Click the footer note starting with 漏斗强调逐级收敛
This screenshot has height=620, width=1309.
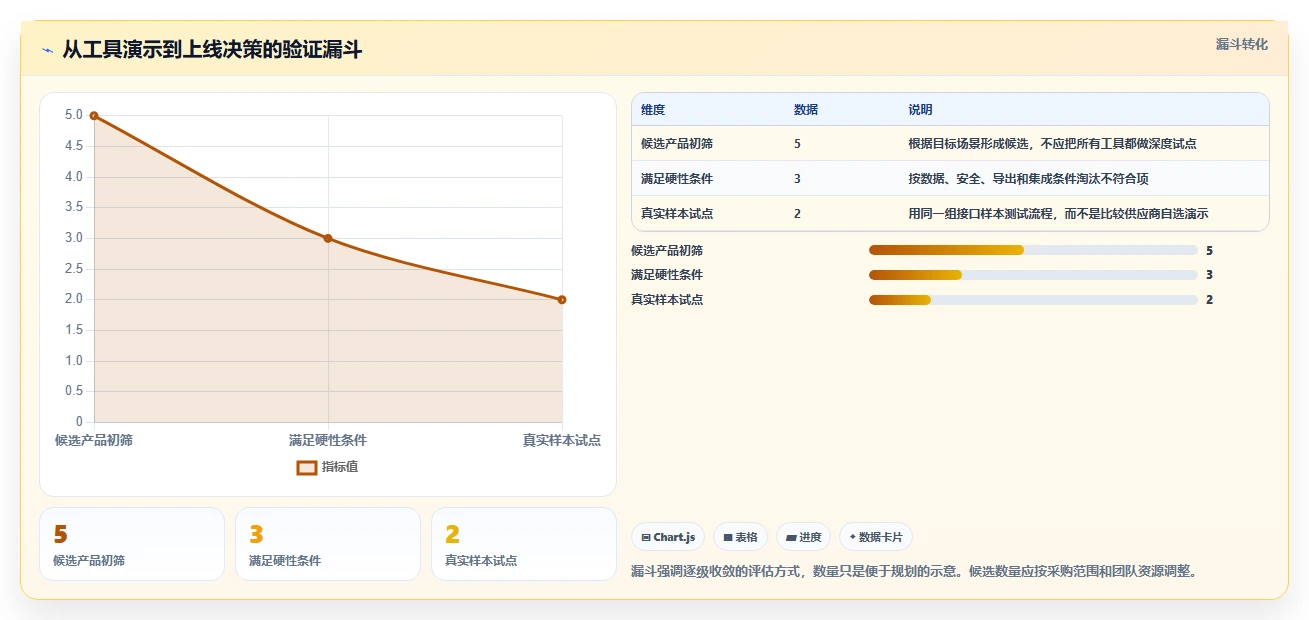pos(914,572)
